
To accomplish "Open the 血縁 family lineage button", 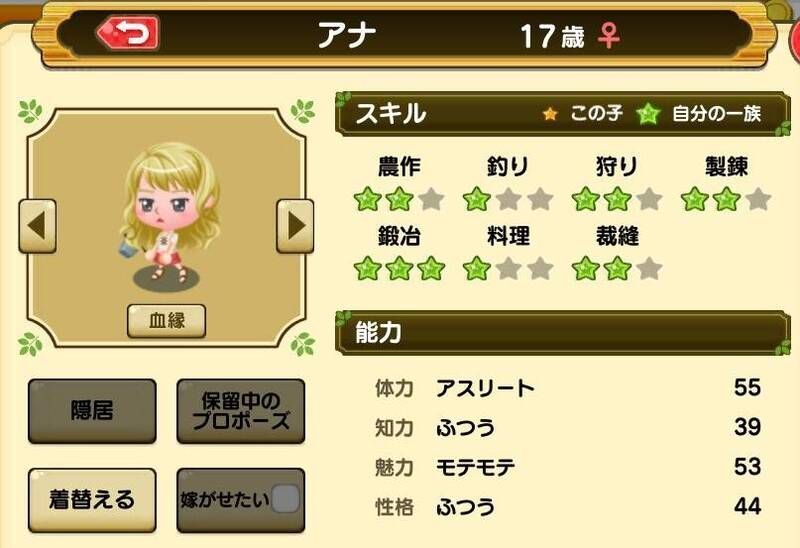I will pyautogui.click(x=166, y=321).
